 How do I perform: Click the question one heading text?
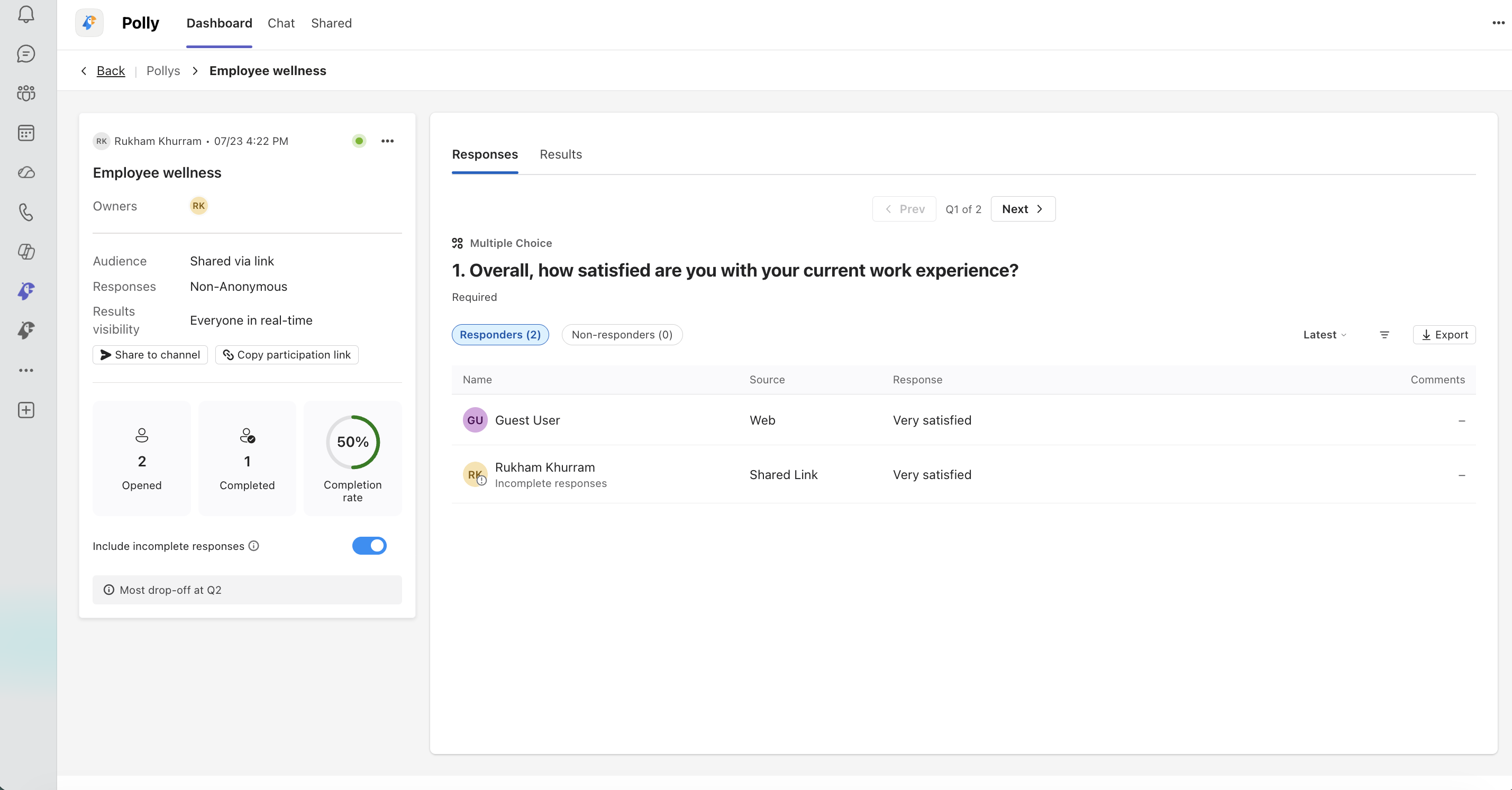click(x=735, y=270)
